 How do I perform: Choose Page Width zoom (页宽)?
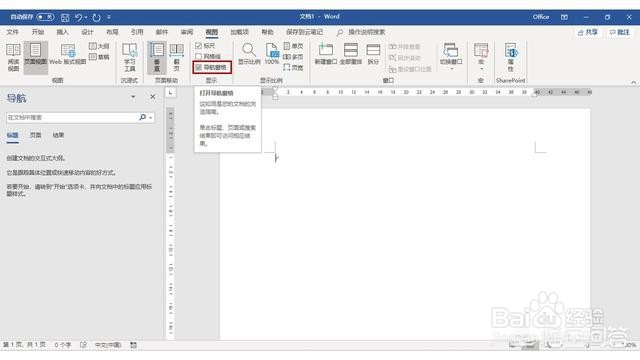pos(293,67)
